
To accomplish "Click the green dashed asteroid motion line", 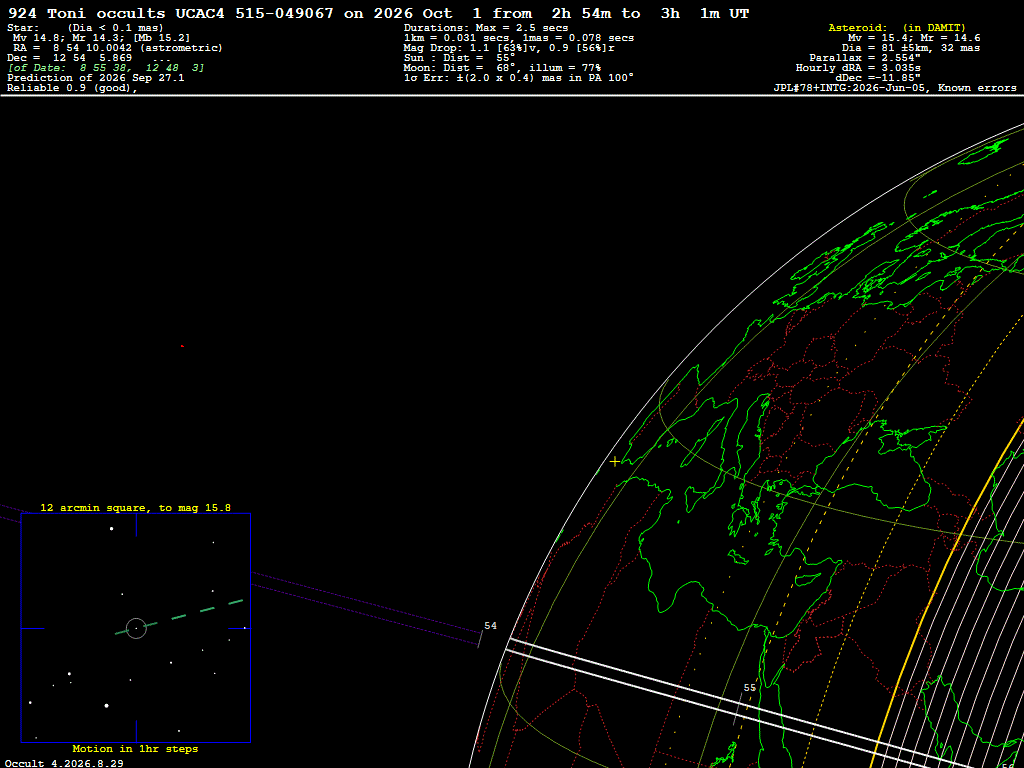I will (180, 616).
